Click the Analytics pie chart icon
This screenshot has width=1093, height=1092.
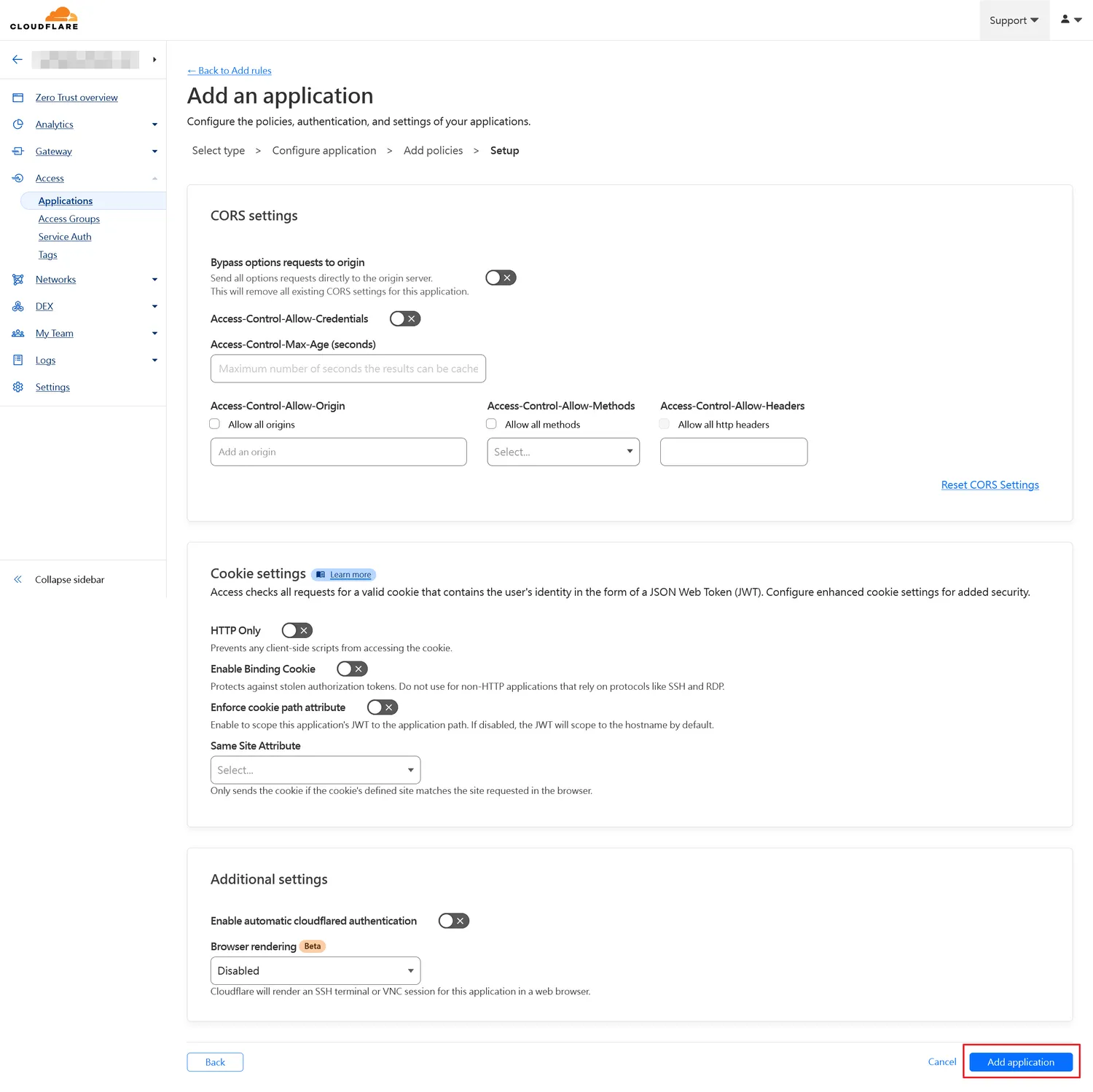coord(18,125)
